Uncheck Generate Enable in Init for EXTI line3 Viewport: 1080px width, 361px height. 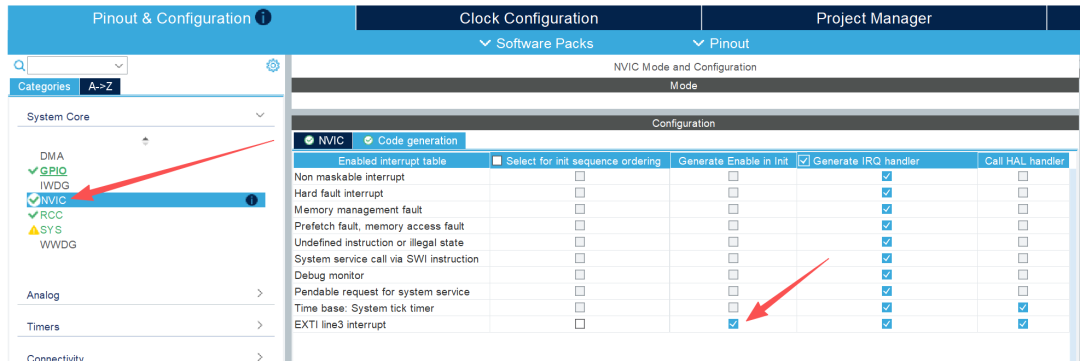(x=733, y=324)
